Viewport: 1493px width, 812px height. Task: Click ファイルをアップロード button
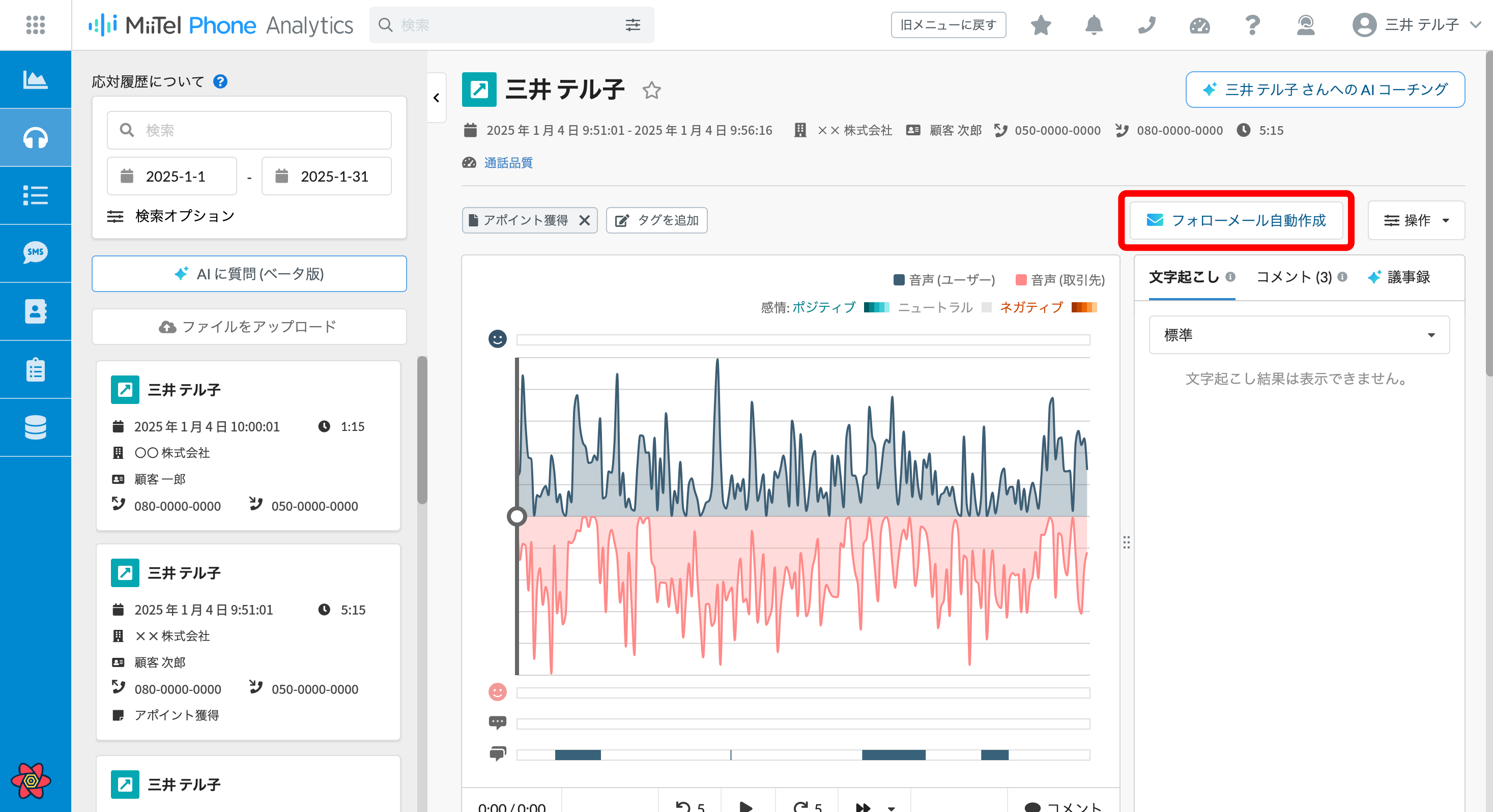[249, 326]
